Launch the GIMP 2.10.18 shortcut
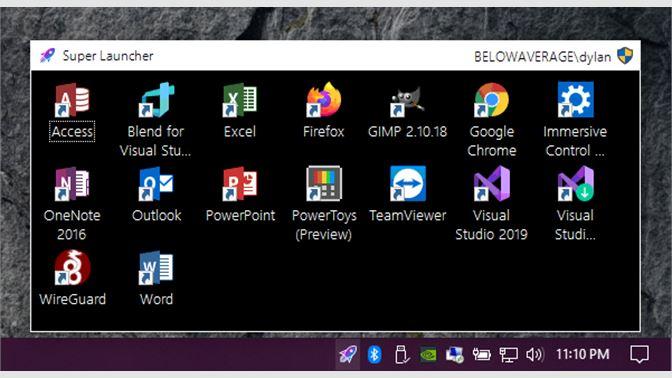The width and height of the screenshot is (672, 378). point(407,101)
